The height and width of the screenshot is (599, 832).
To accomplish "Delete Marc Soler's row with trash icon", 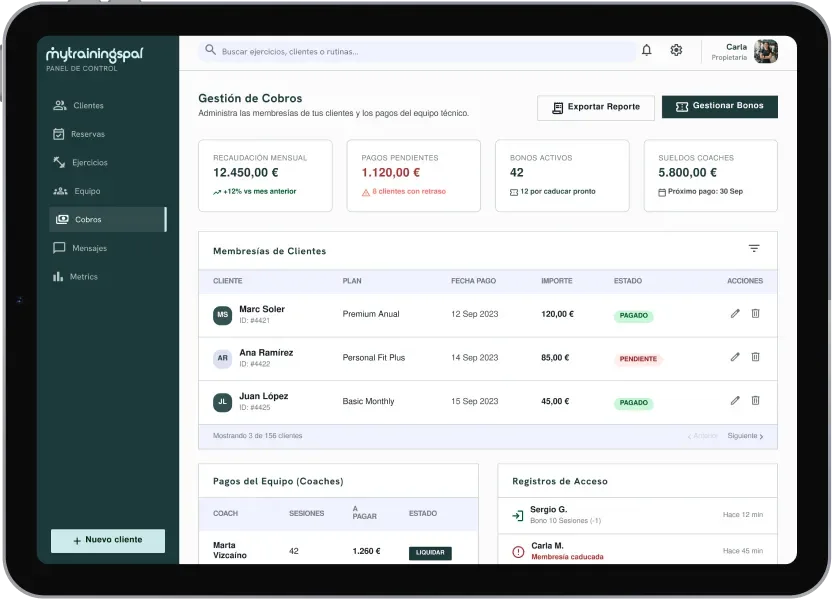I will click(x=755, y=314).
